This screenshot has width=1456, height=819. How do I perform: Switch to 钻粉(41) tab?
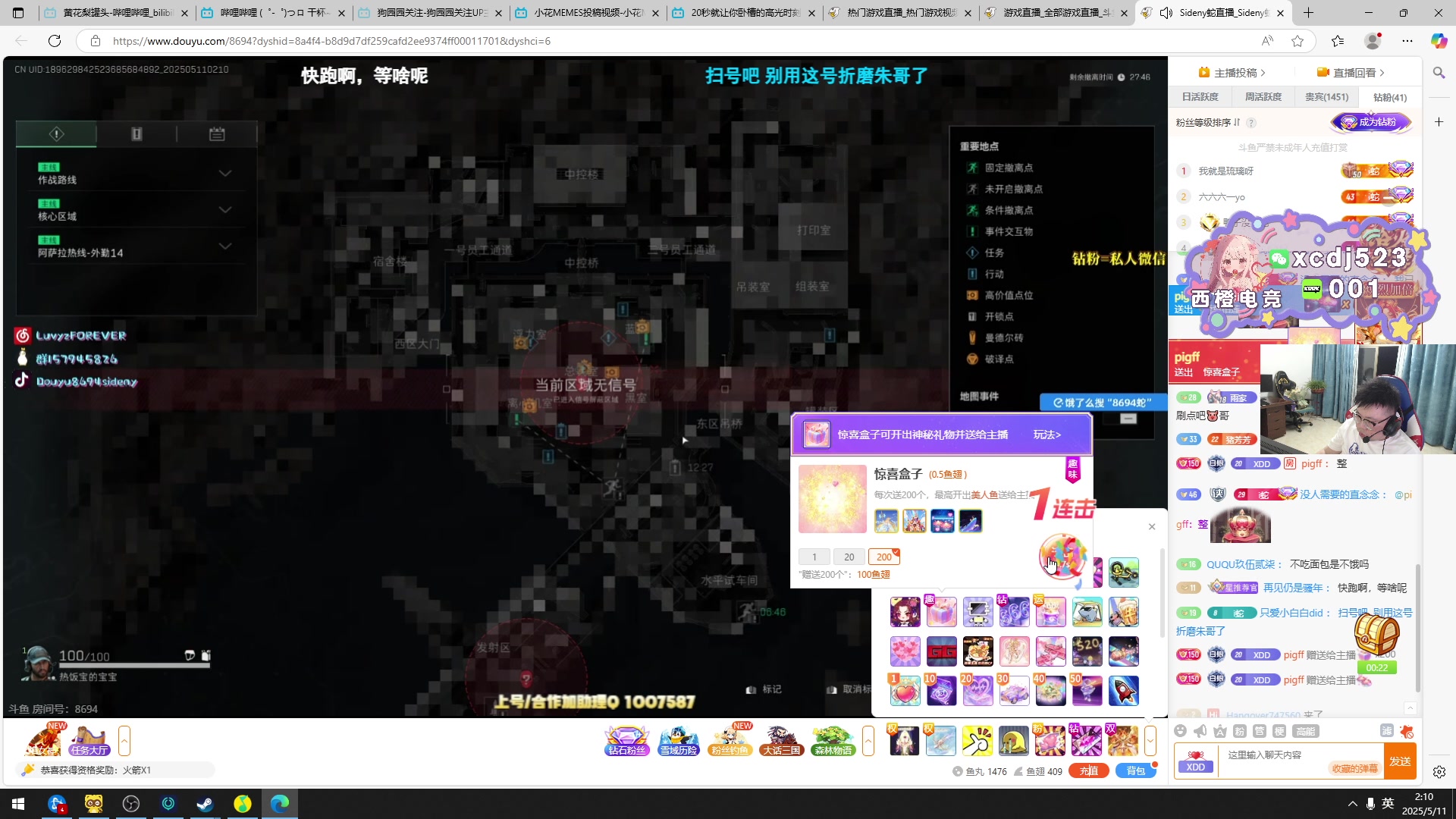[x=1390, y=97]
